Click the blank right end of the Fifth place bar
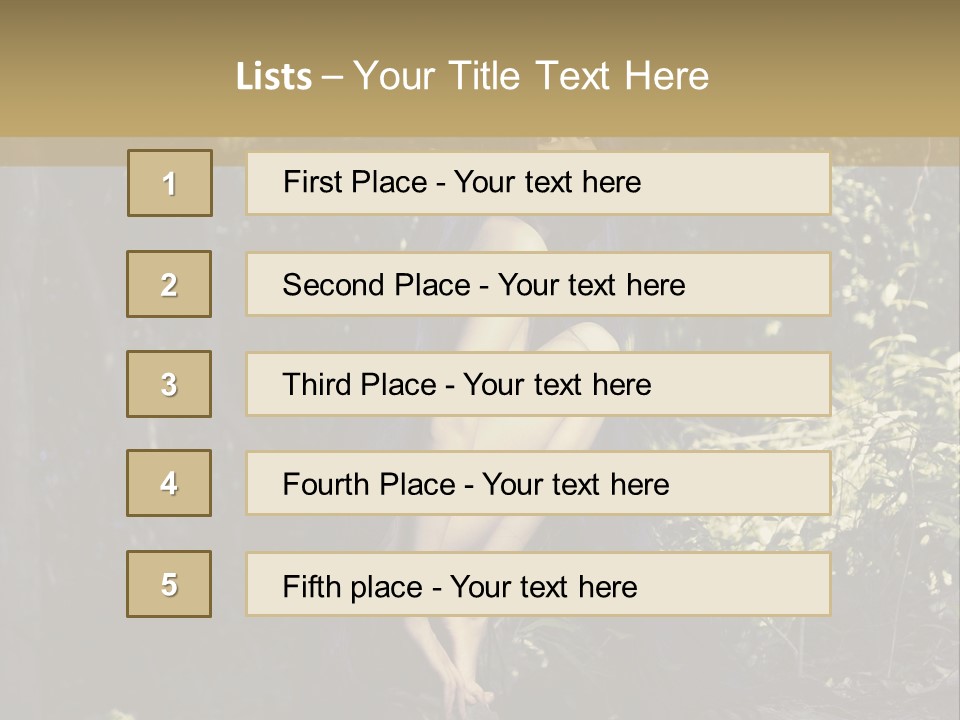Viewport: 960px width, 720px height. pyautogui.click(x=760, y=584)
